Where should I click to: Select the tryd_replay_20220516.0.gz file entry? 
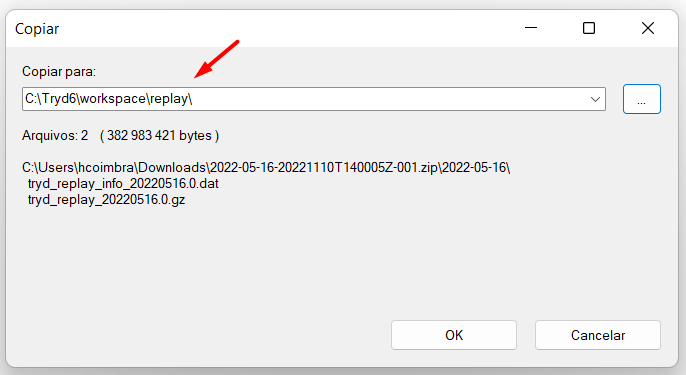pyautogui.click(x=106, y=200)
